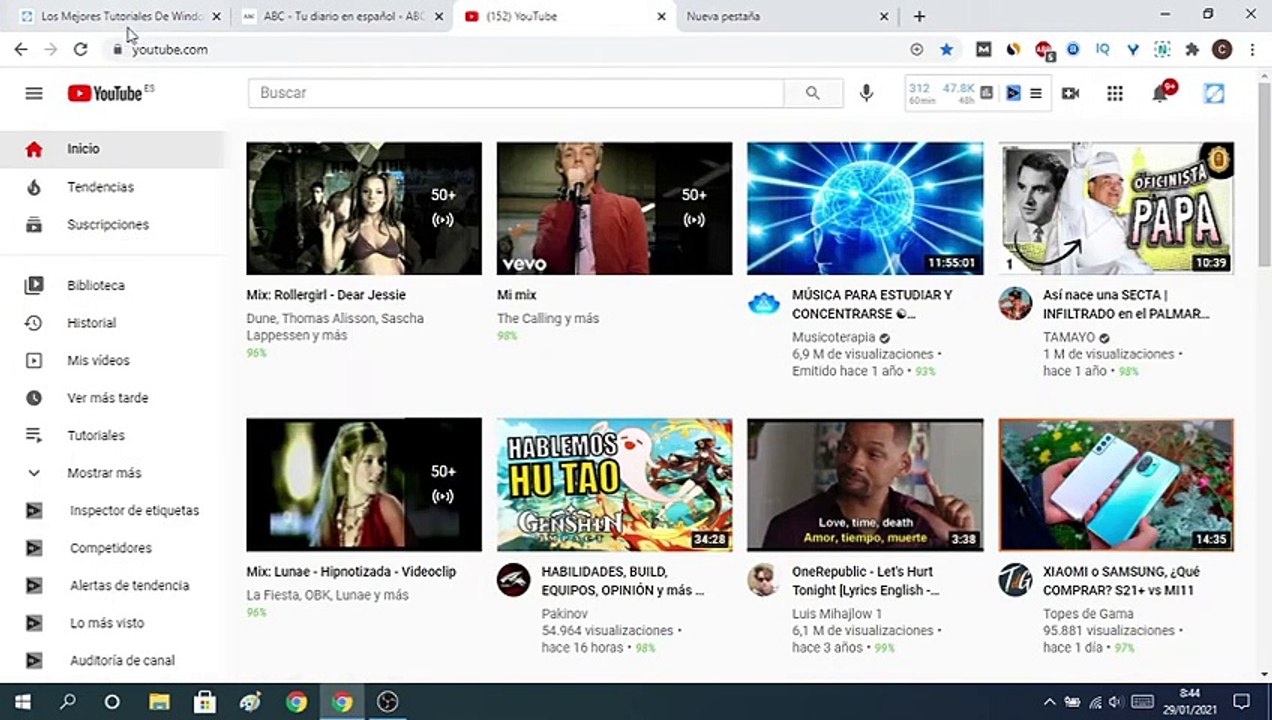Screen dimensions: 1272x720
Task: Open the account avatar menu on YouTube
Action: pos(1214,93)
